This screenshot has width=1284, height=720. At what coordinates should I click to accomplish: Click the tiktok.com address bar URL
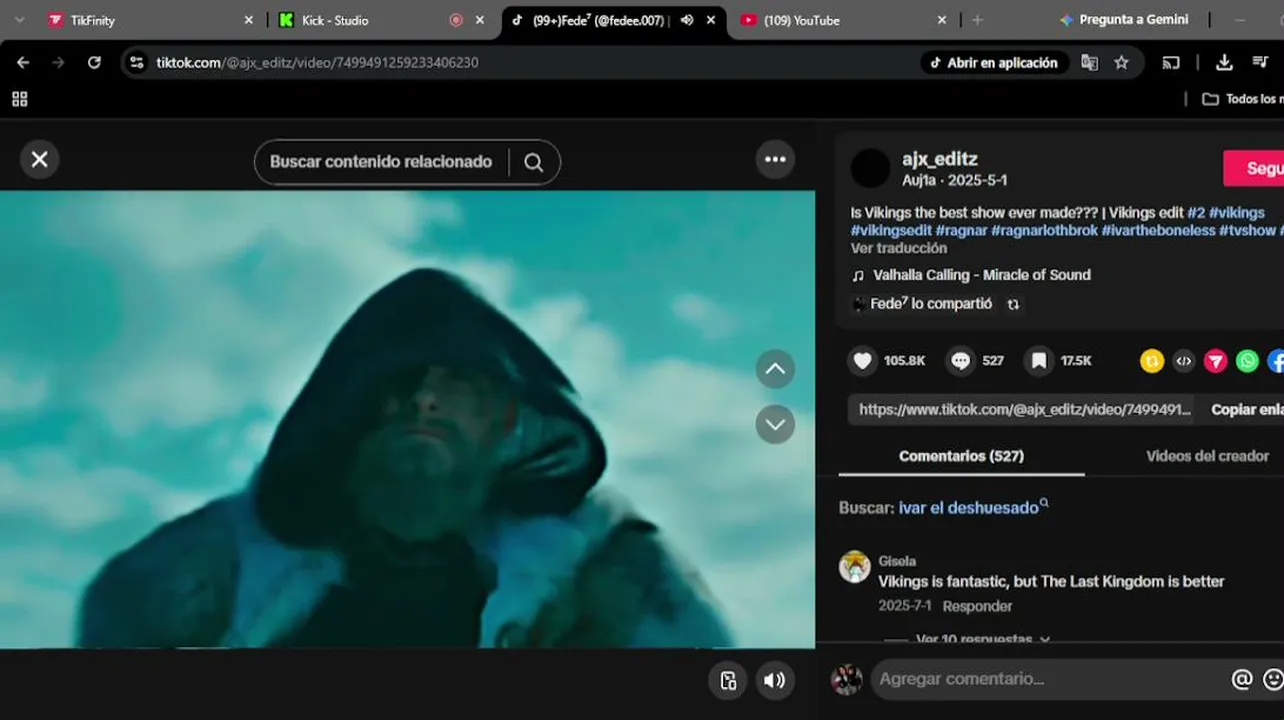click(317, 62)
